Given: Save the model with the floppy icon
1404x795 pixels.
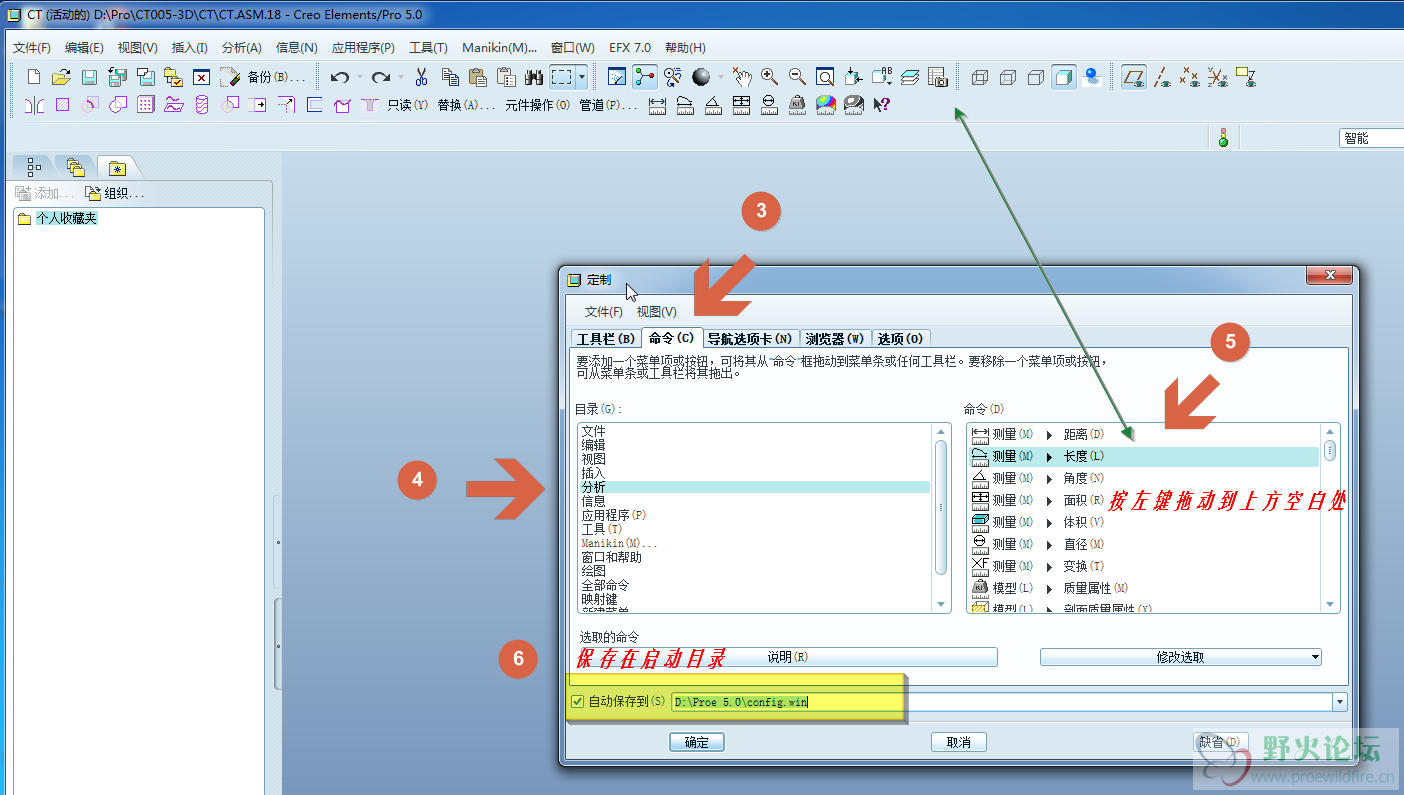Looking at the screenshot, I should point(89,77).
